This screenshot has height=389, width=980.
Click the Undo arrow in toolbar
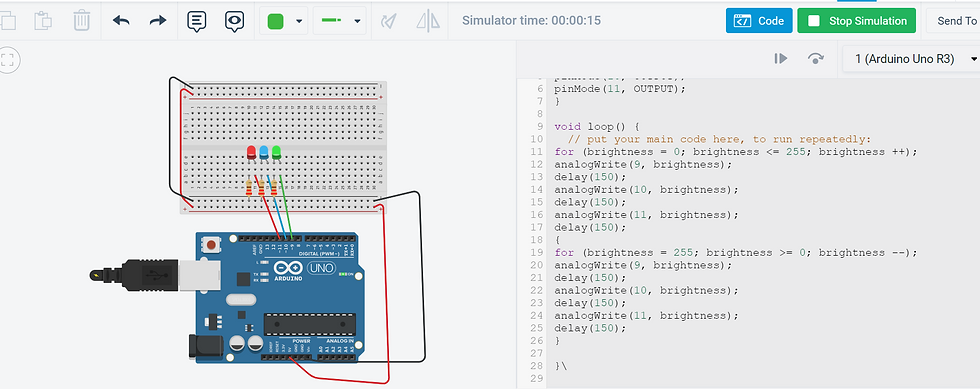(x=121, y=21)
